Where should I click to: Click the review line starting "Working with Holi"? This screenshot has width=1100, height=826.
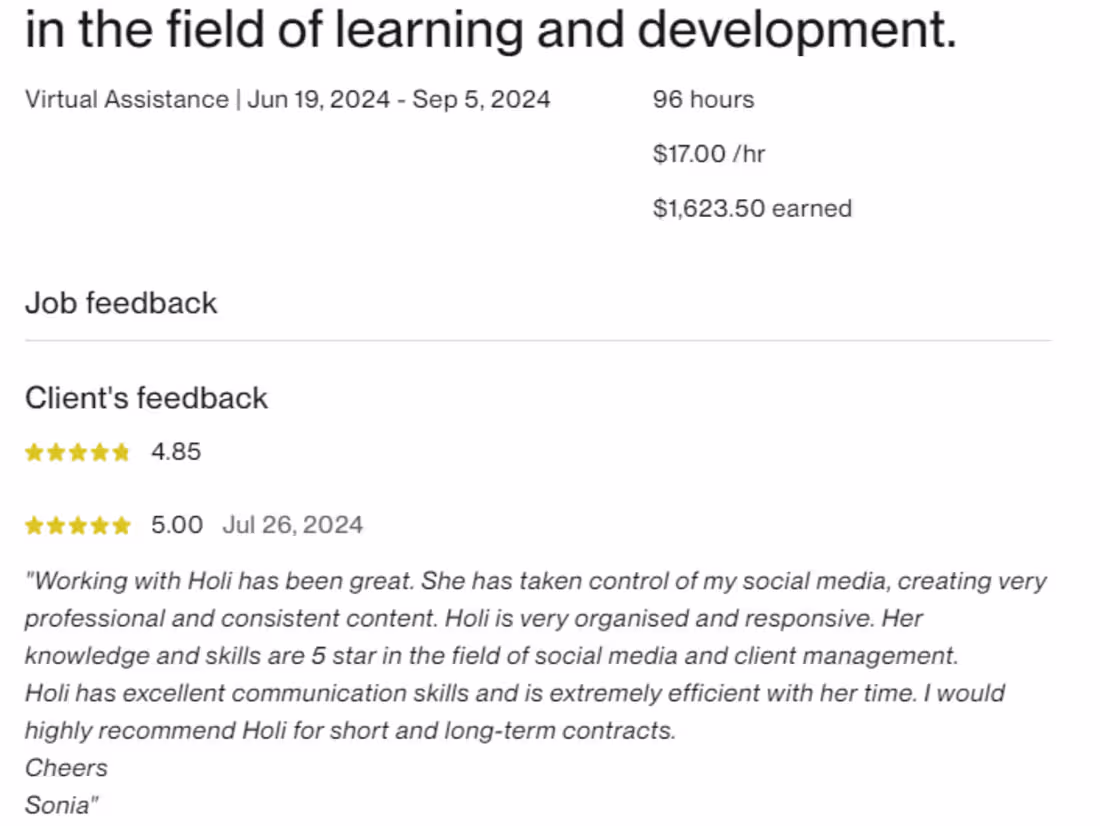(x=535, y=581)
